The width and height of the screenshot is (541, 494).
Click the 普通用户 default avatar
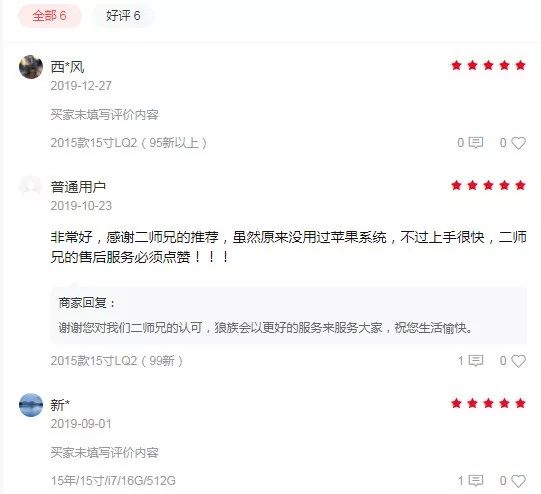click(31, 187)
